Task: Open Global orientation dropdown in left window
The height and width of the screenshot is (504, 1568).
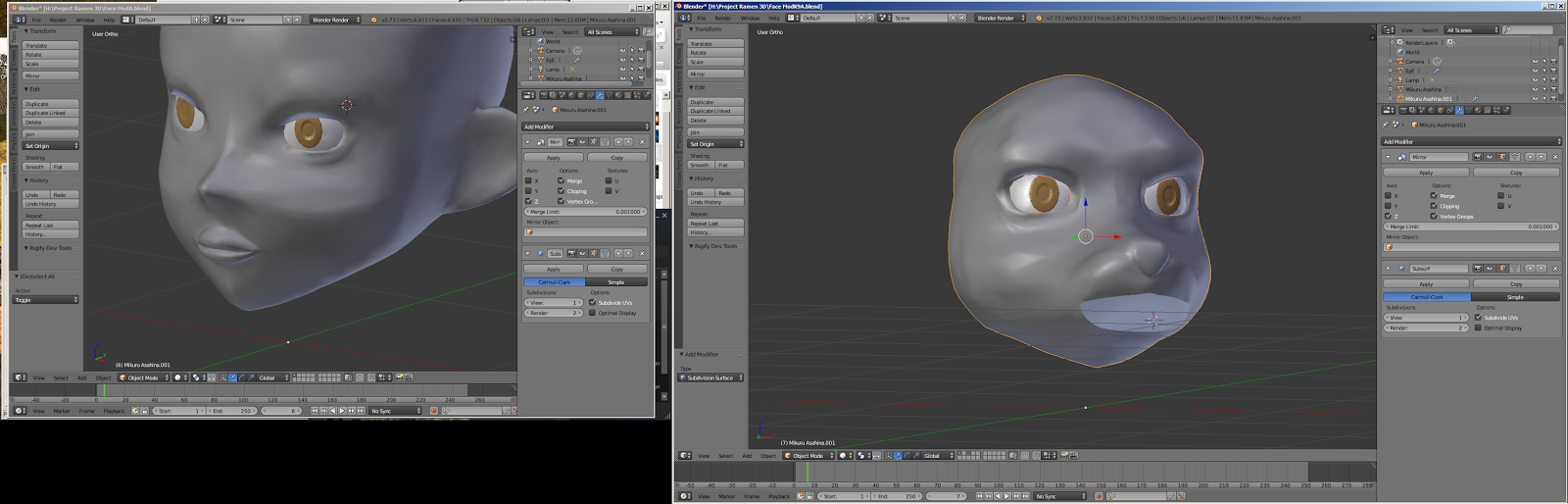Action: pyautogui.click(x=273, y=378)
